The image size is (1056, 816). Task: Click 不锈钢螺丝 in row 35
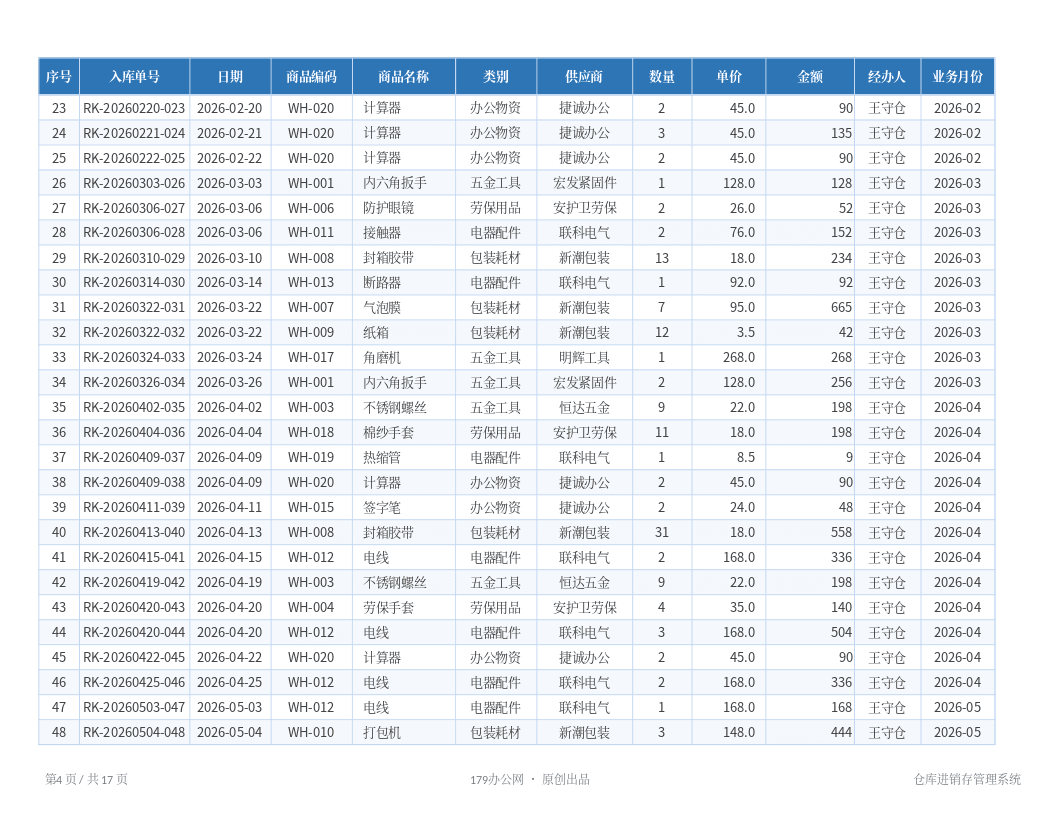click(395, 407)
